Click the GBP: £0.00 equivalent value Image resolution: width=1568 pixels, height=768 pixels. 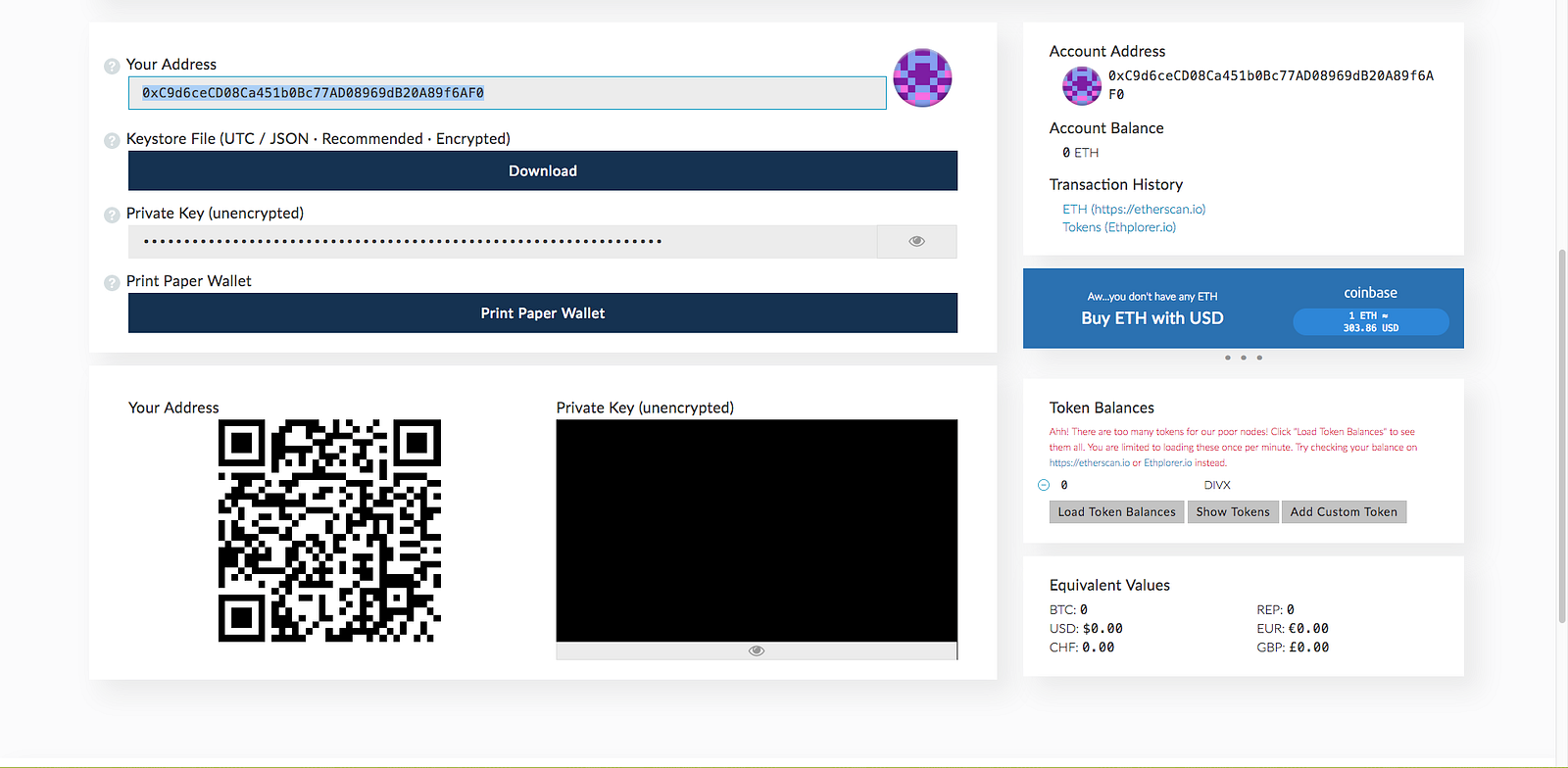tap(1294, 648)
